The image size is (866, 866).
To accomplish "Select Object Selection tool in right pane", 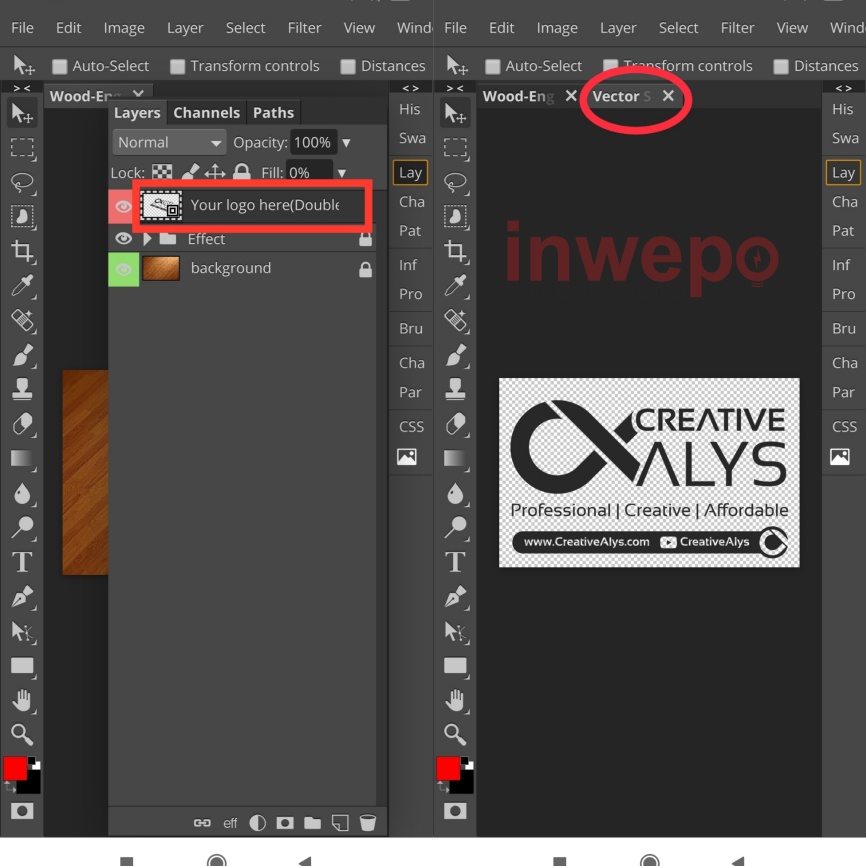I will click(455, 216).
